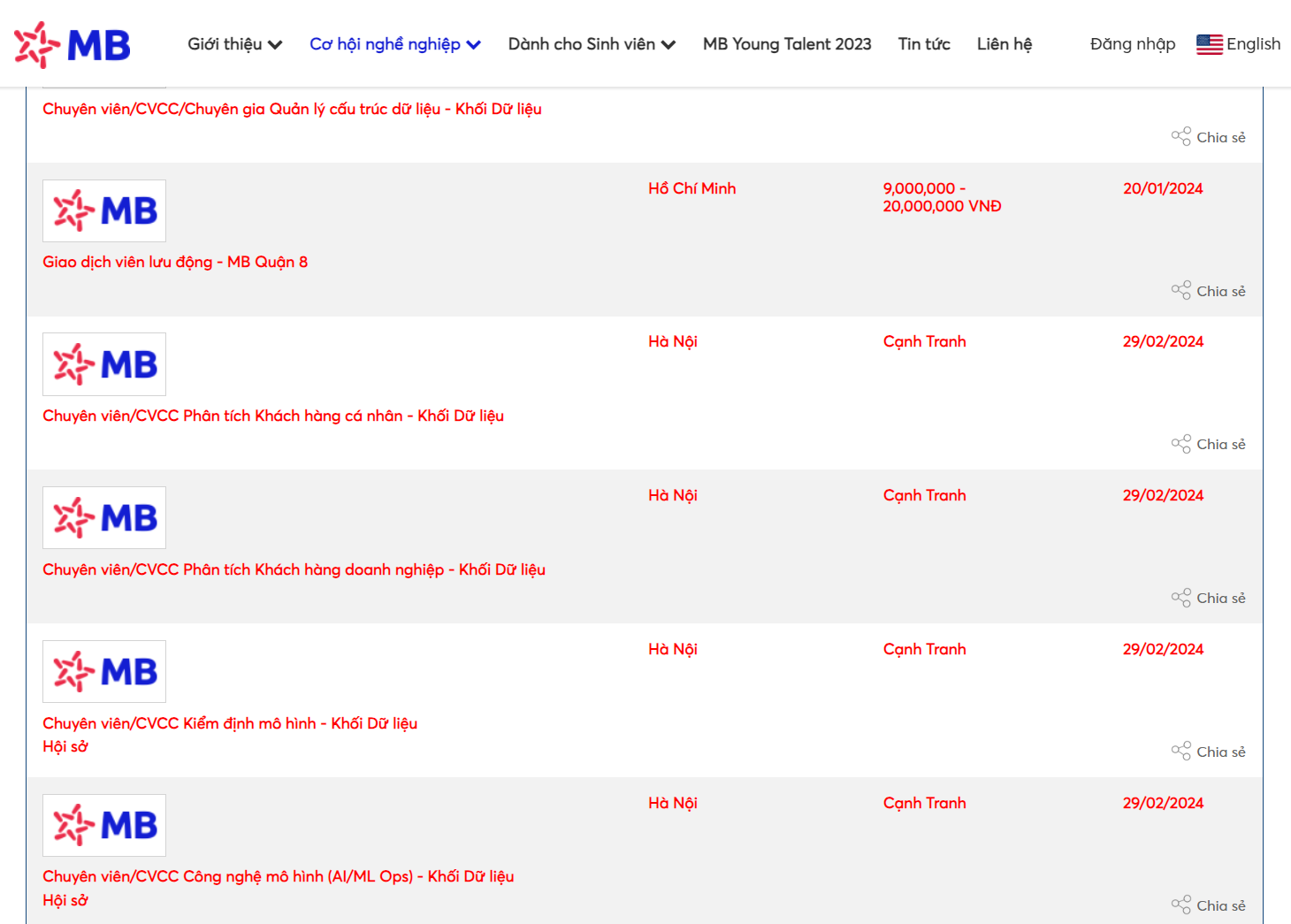This screenshot has width=1291, height=924.
Task: Share the Phân tích Khách hàng cá nhân job
Action: (1208, 444)
